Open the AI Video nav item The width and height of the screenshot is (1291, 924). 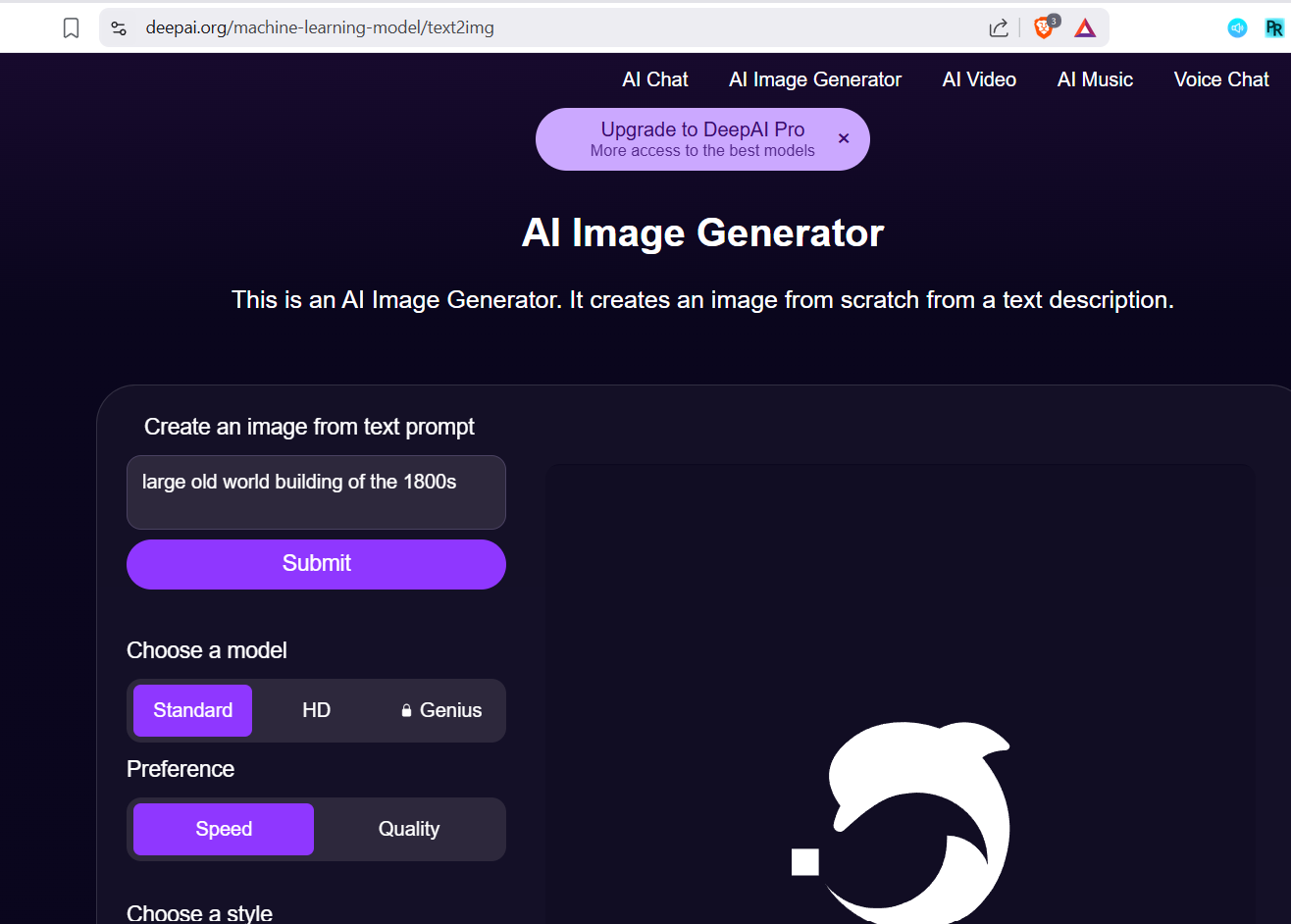tap(979, 79)
